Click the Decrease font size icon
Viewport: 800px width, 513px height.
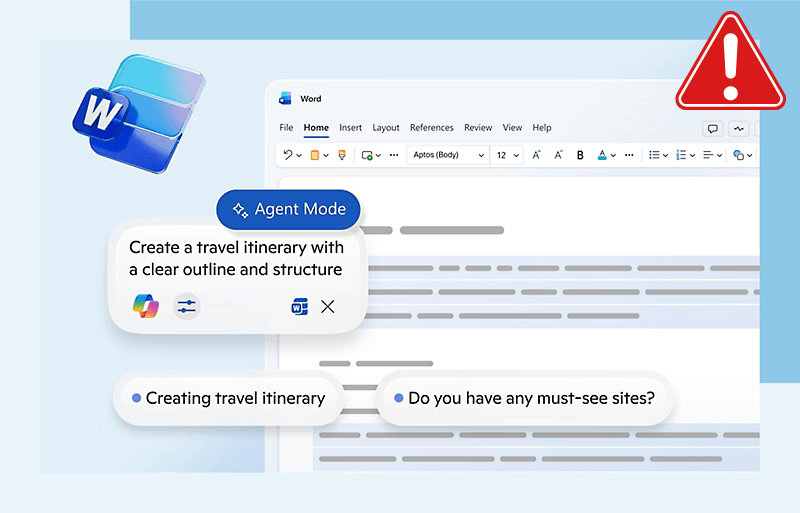click(x=558, y=155)
